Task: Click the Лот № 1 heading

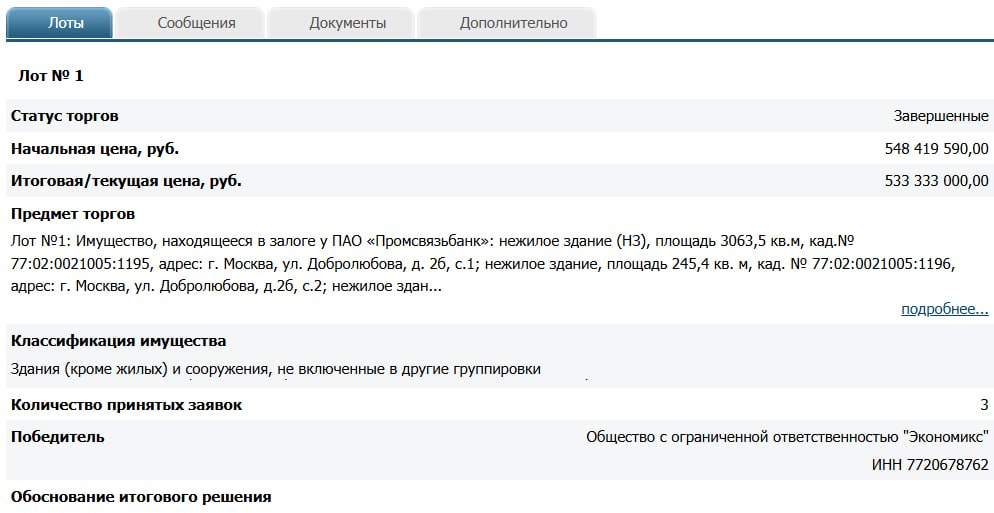Action: coord(51,75)
